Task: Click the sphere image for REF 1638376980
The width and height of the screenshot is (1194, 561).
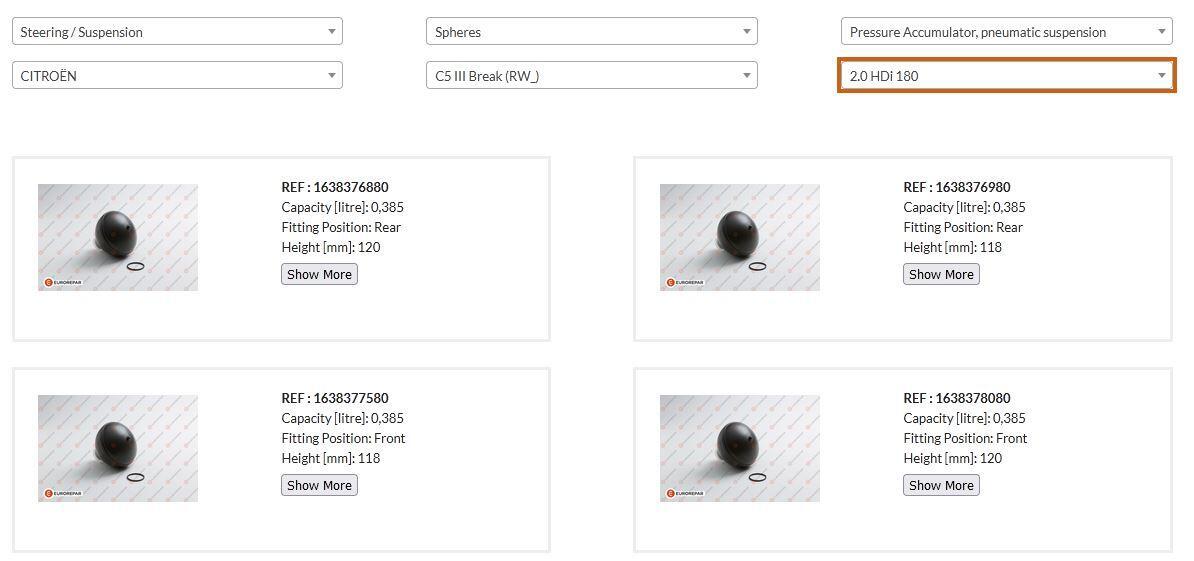Action: (740, 237)
